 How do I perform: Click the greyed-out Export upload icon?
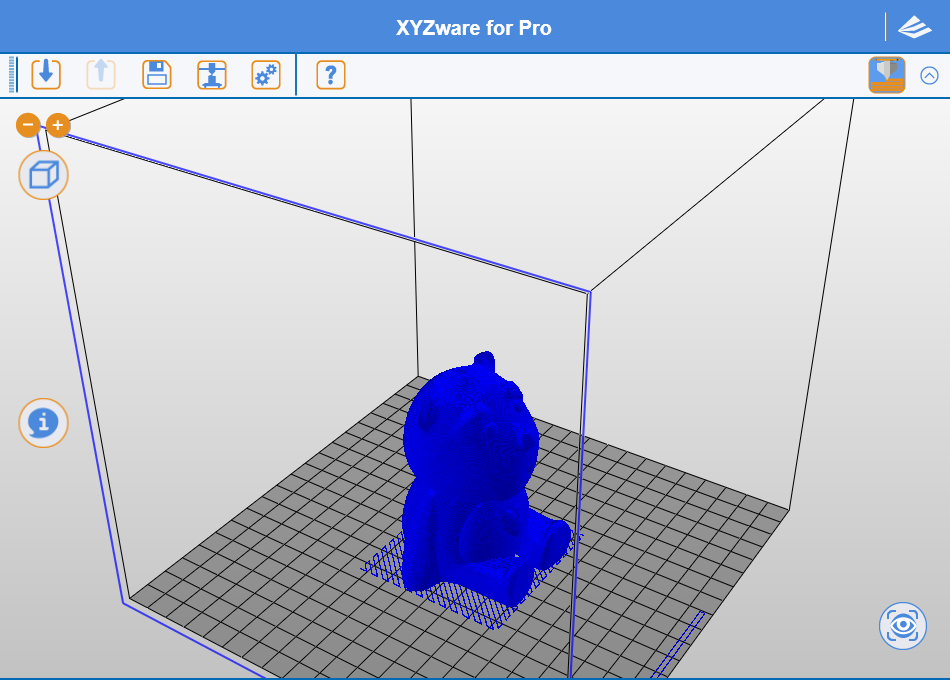pyautogui.click(x=101, y=75)
